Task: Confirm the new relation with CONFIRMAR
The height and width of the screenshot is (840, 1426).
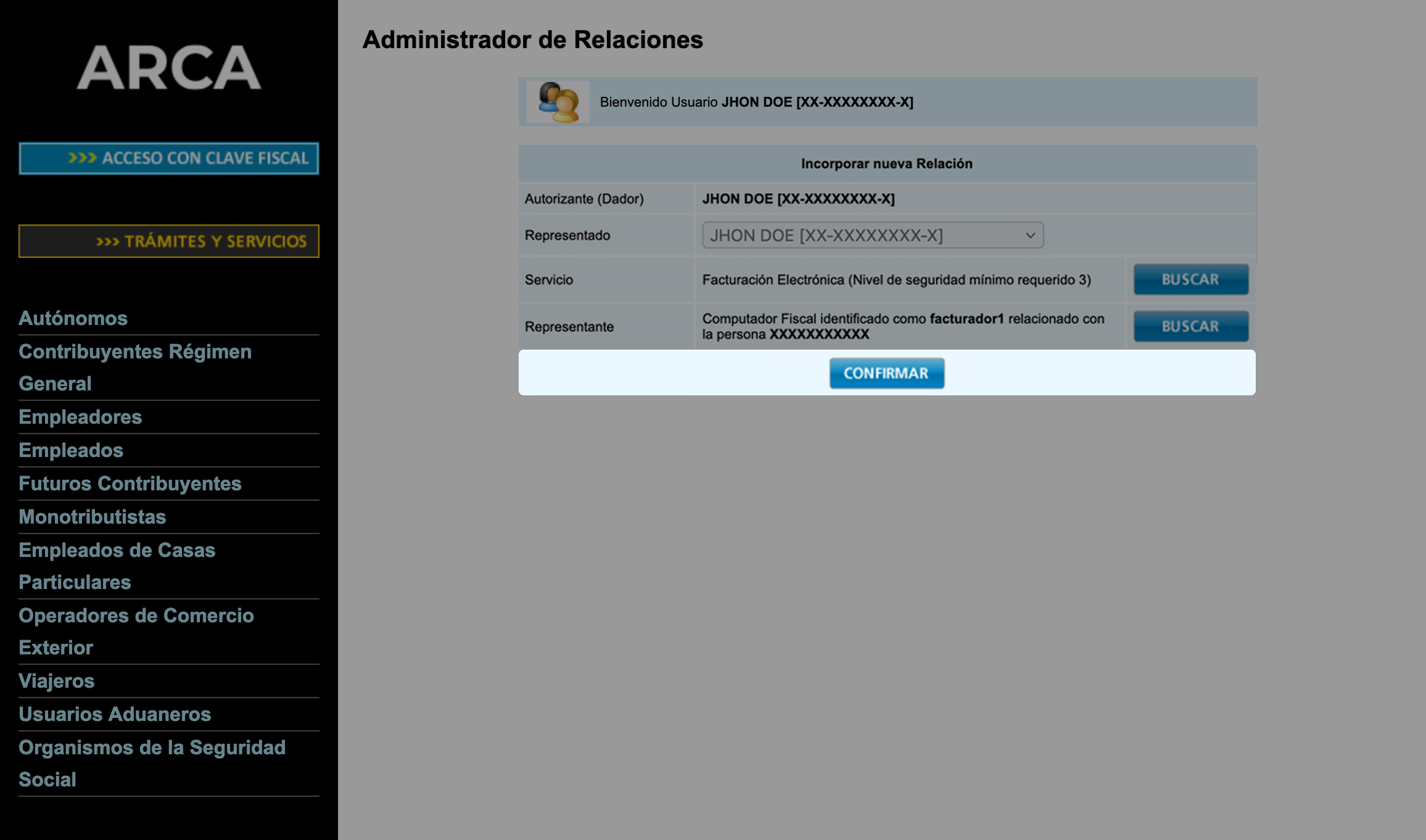Action: [886, 373]
